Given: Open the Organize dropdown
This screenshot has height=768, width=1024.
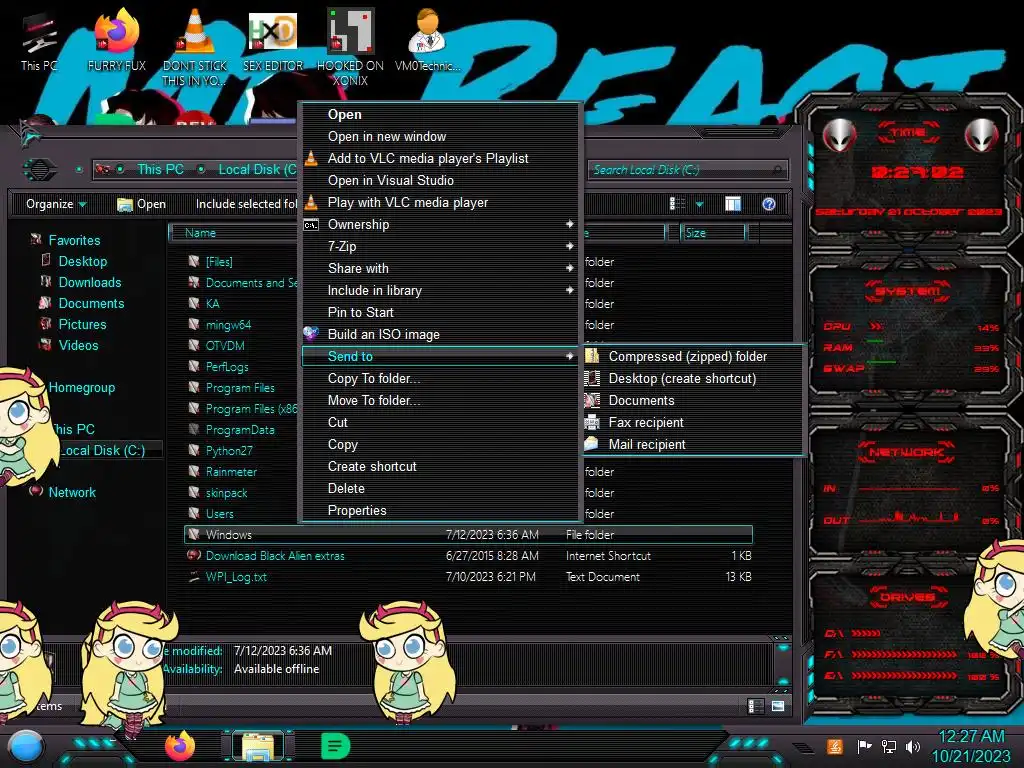Looking at the screenshot, I should click(x=56, y=204).
